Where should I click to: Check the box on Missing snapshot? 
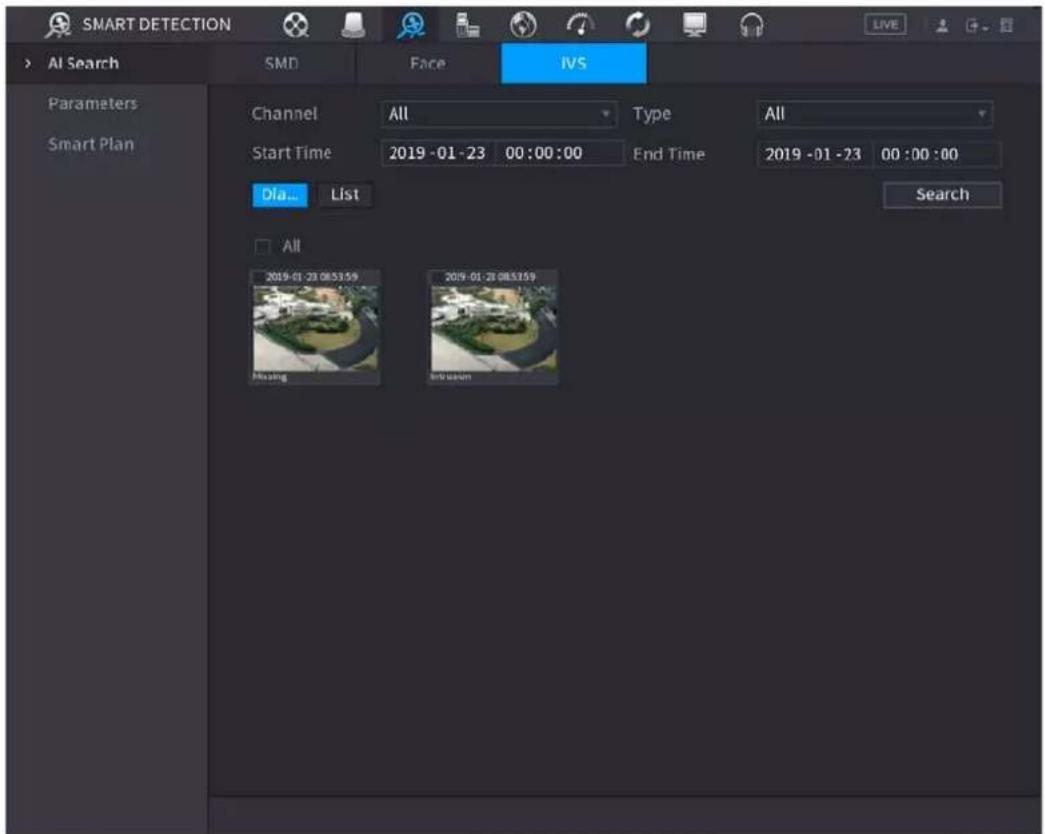click(259, 277)
